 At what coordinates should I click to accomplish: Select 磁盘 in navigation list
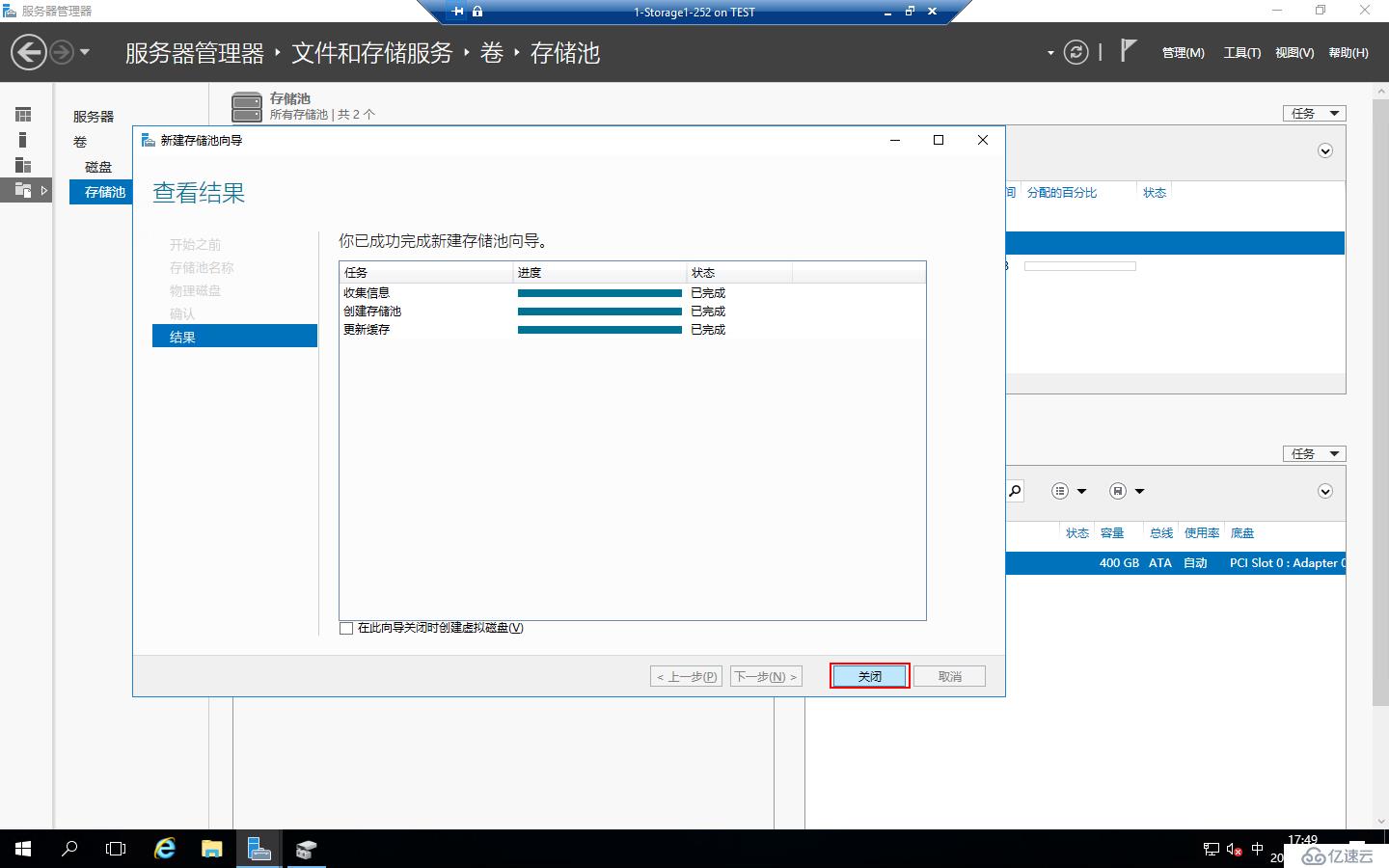click(x=98, y=167)
